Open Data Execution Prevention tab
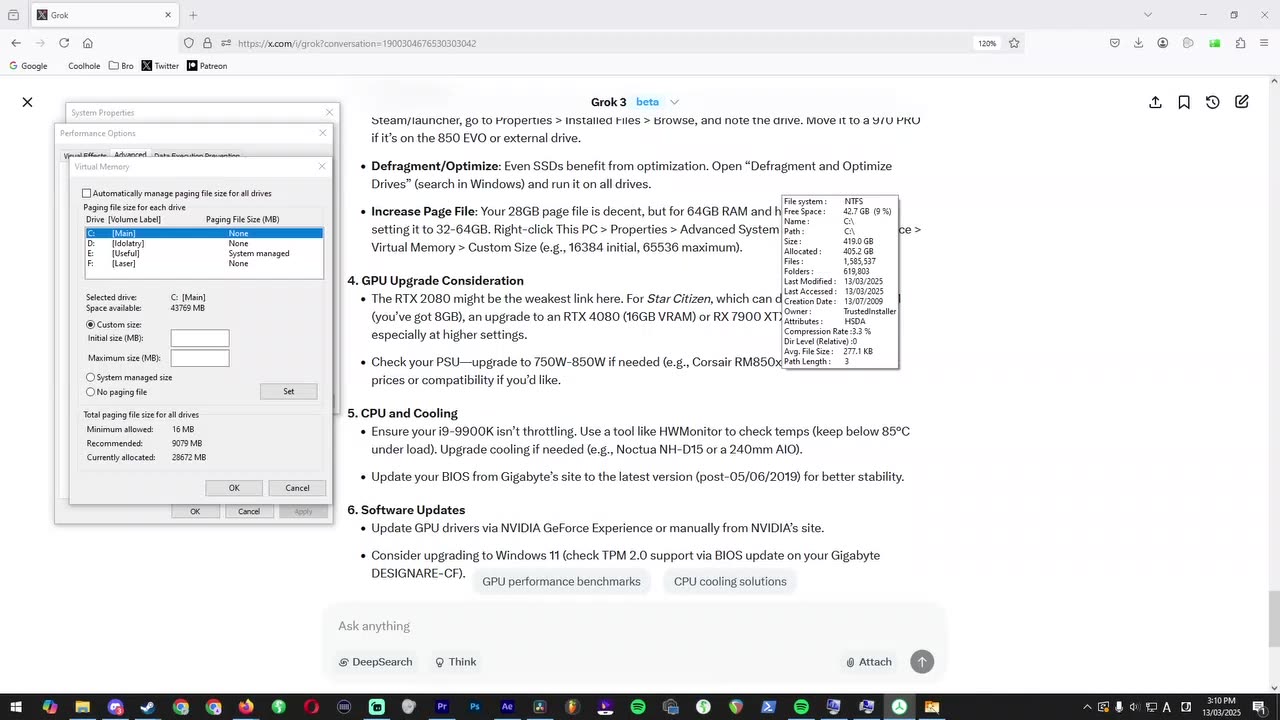Viewport: 1280px width, 720px height. coord(197,156)
